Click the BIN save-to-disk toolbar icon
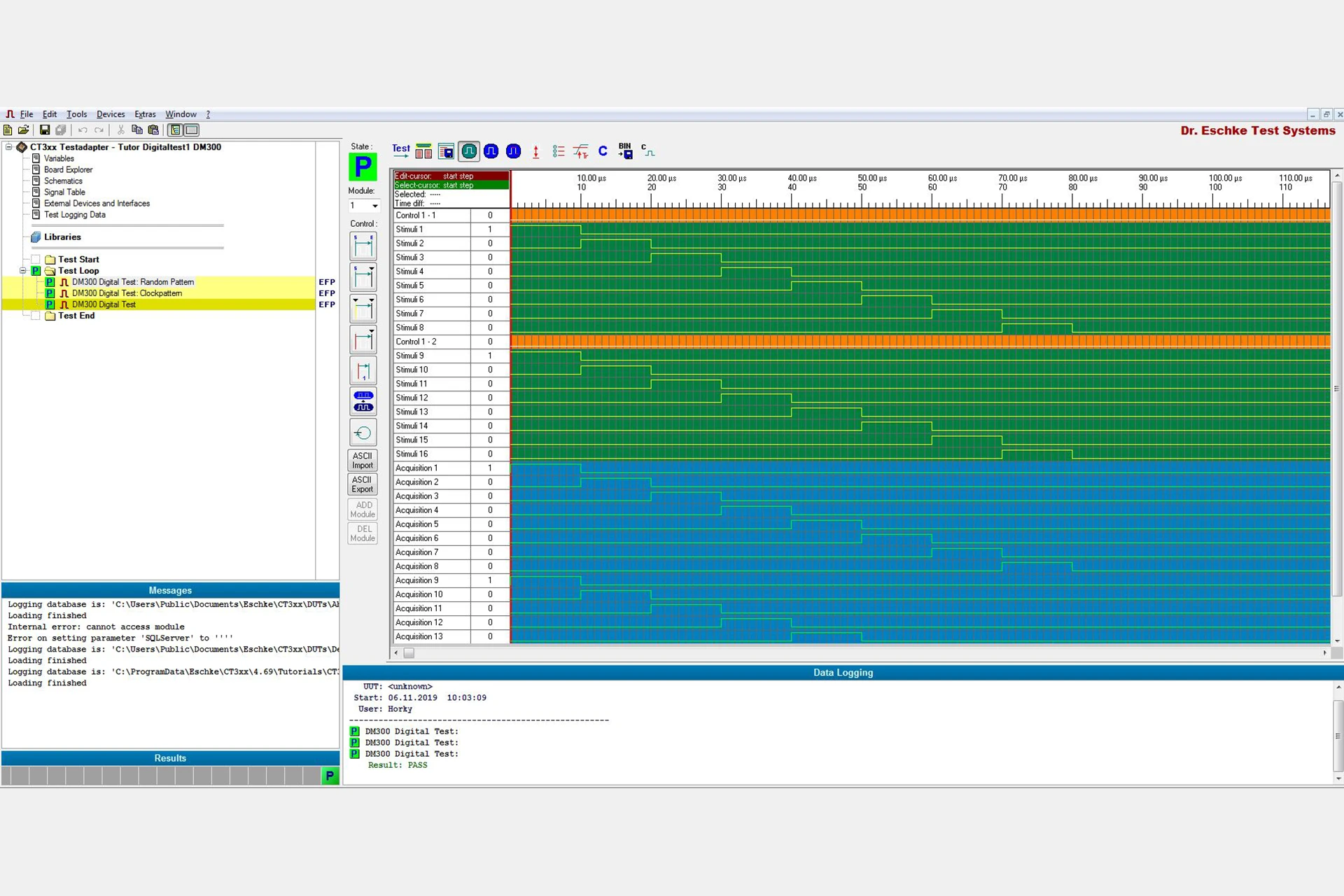The image size is (1344, 896). click(x=625, y=150)
